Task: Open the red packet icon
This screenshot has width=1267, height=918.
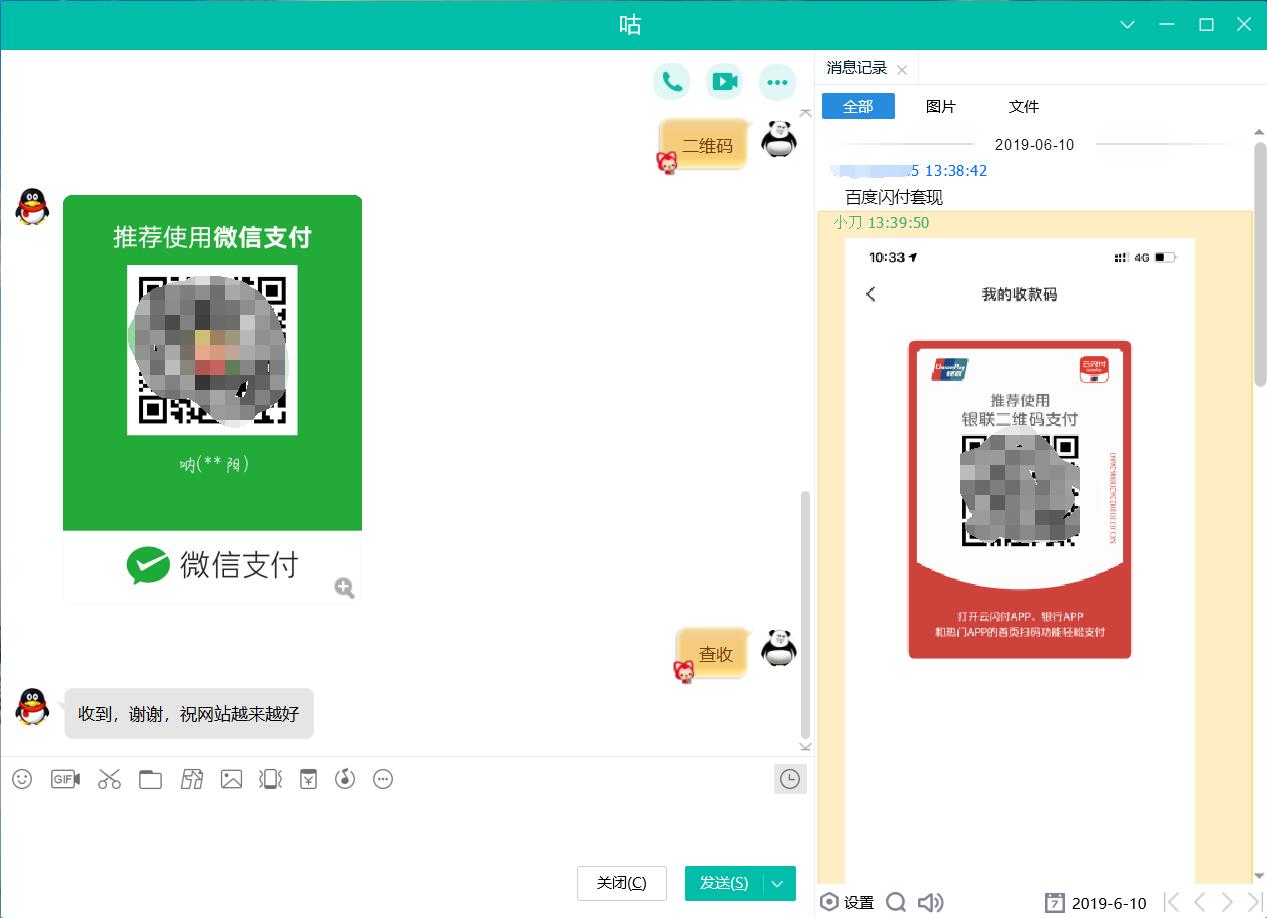Action: click(308, 779)
